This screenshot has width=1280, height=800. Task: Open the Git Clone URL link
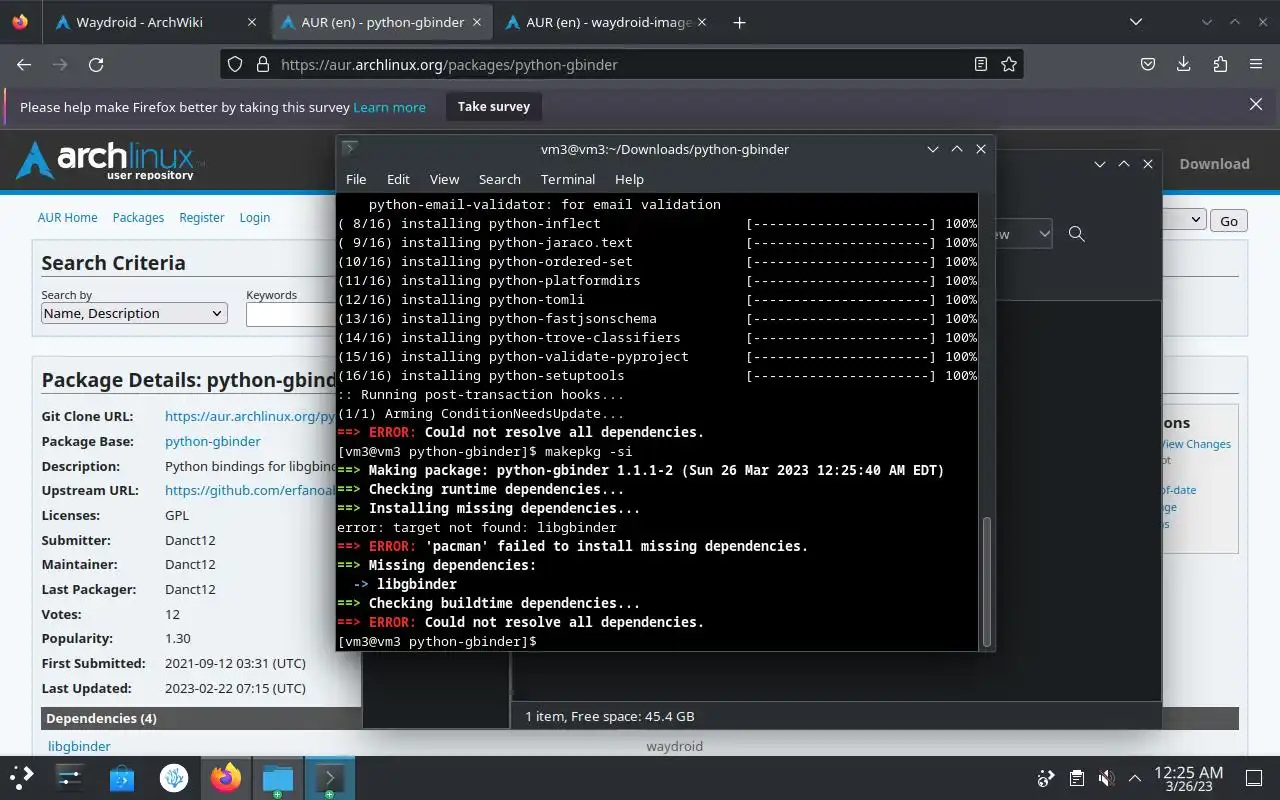point(250,416)
